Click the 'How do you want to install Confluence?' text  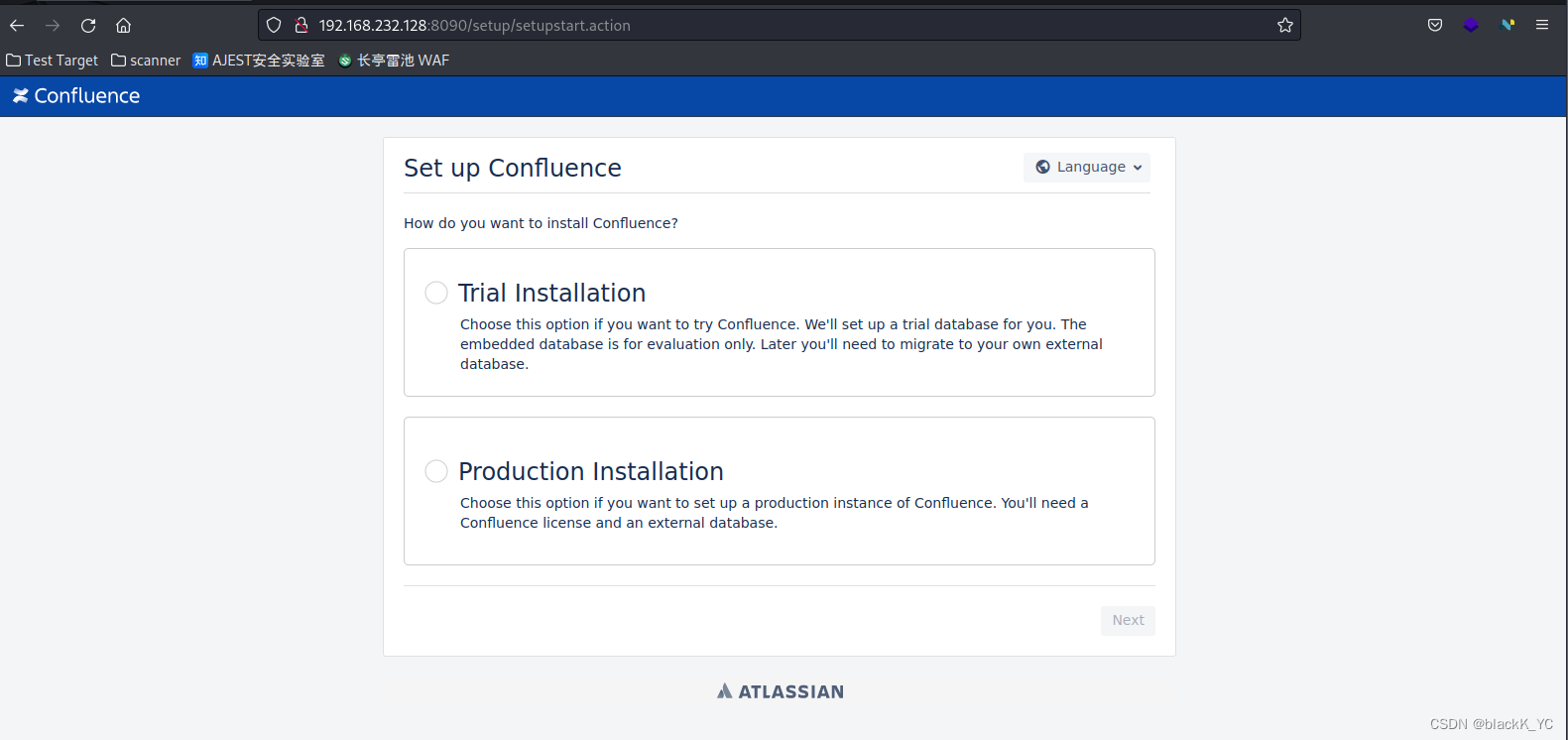coord(541,223)
